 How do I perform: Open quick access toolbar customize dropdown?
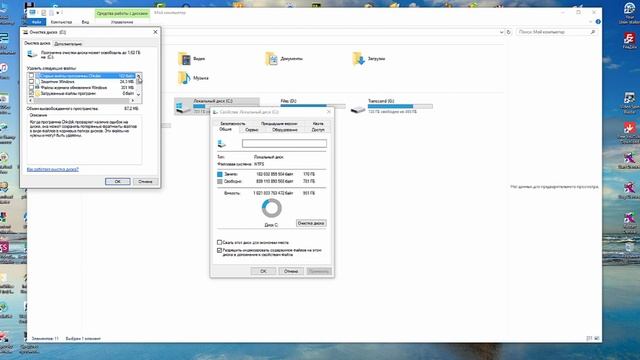58,13
